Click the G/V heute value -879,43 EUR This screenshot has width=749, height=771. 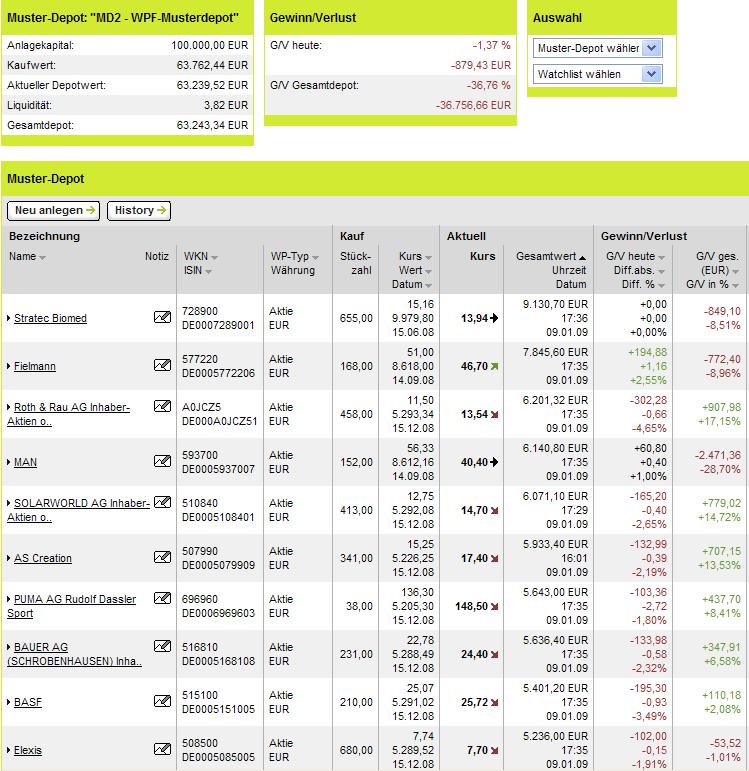pos(480,65)
